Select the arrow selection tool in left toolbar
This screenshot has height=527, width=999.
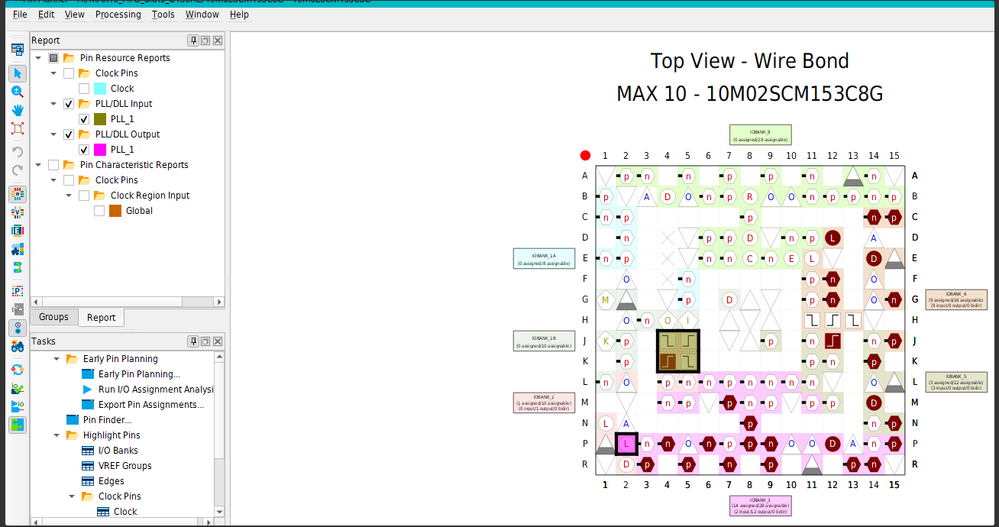coord(17,73)
